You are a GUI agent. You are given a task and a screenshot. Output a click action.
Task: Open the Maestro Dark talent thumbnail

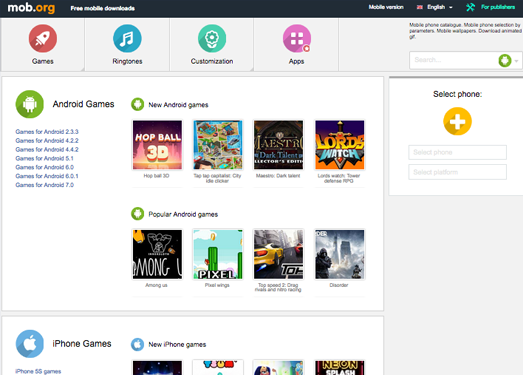(279, 145)
